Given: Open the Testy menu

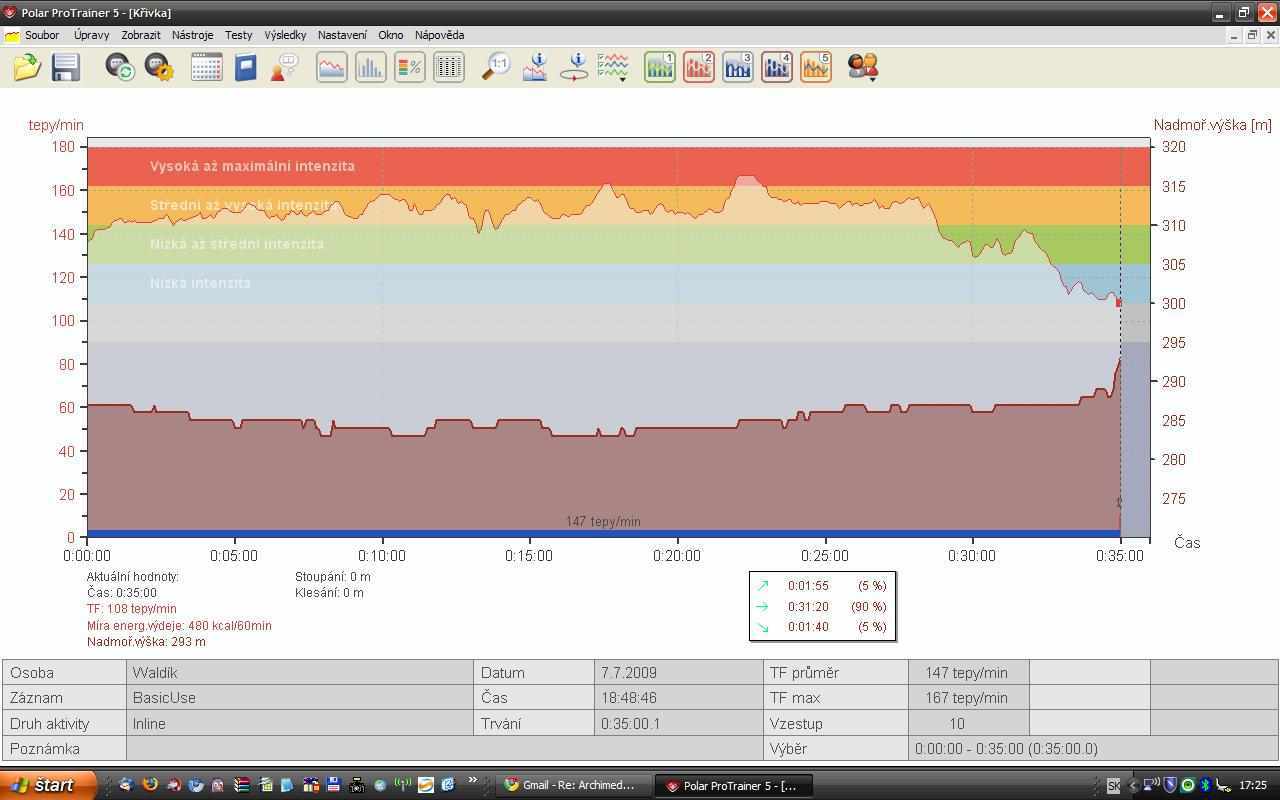Looking at the screenshot, I should coord(238,35).
